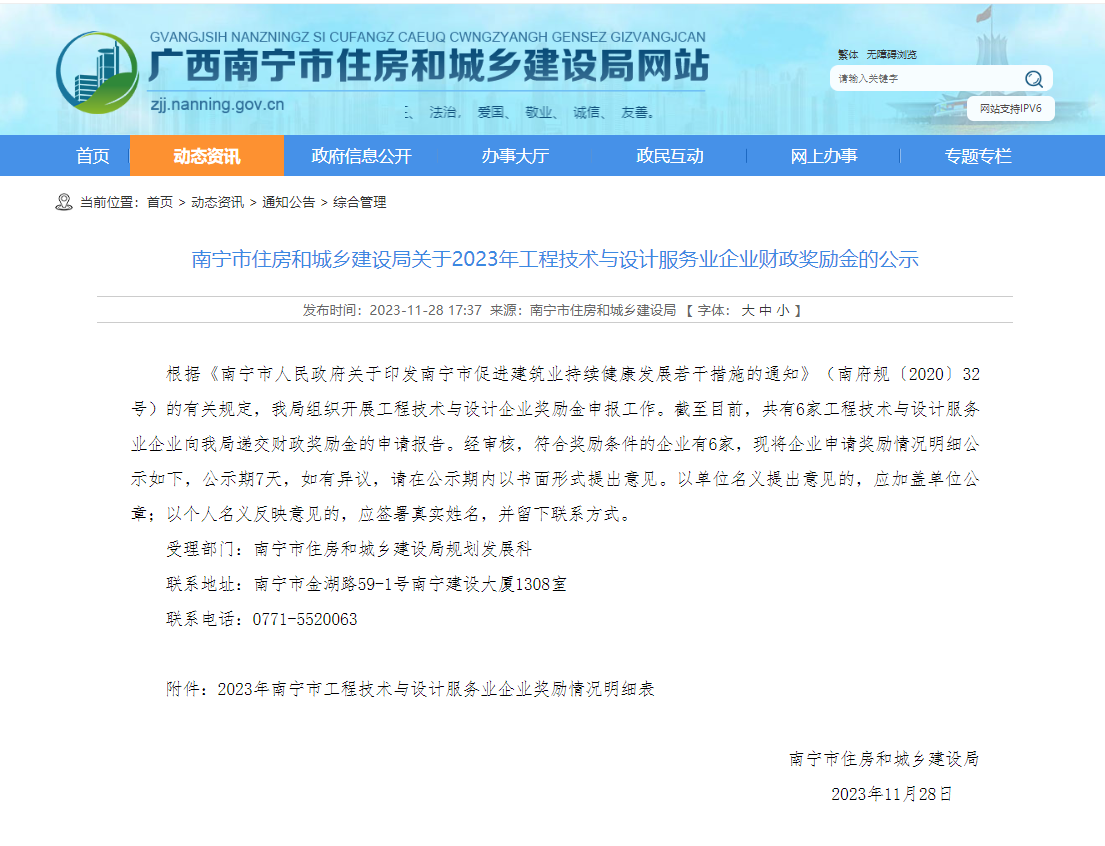Open 网上办事 in the navigation bar
This screenshot has width=1105, height=846.
823,156
